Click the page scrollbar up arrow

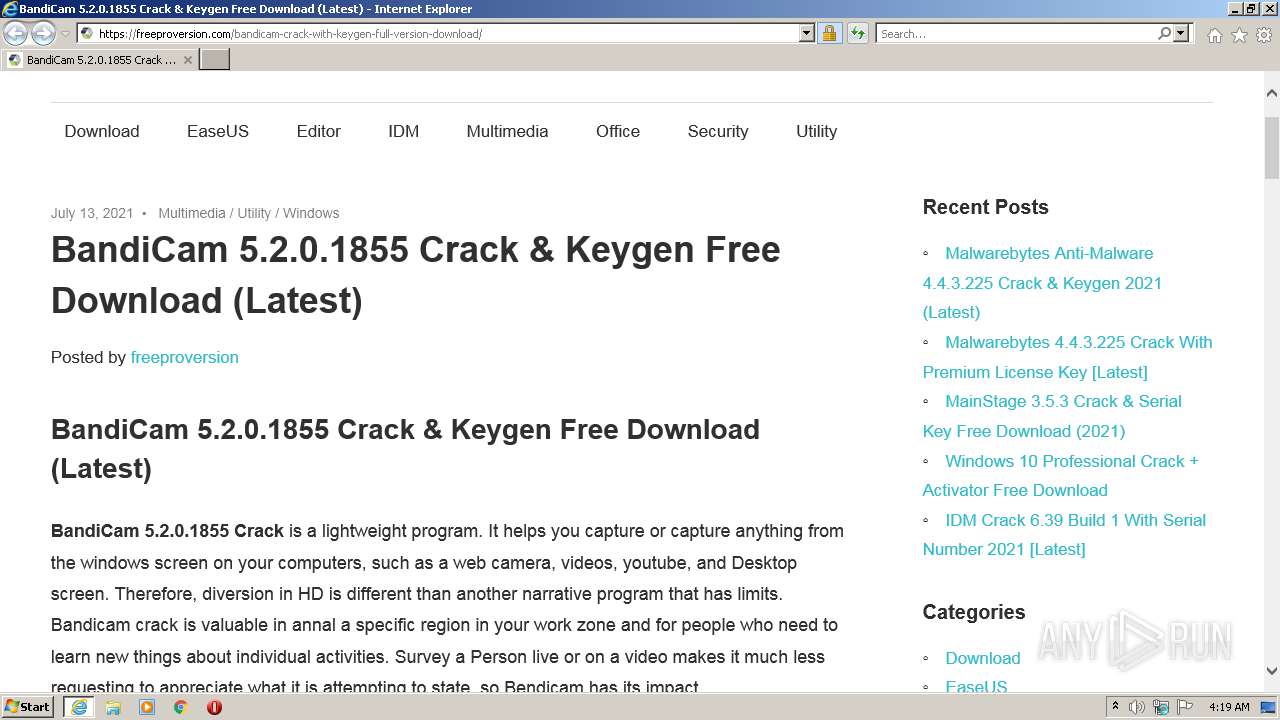point(1272,93)
